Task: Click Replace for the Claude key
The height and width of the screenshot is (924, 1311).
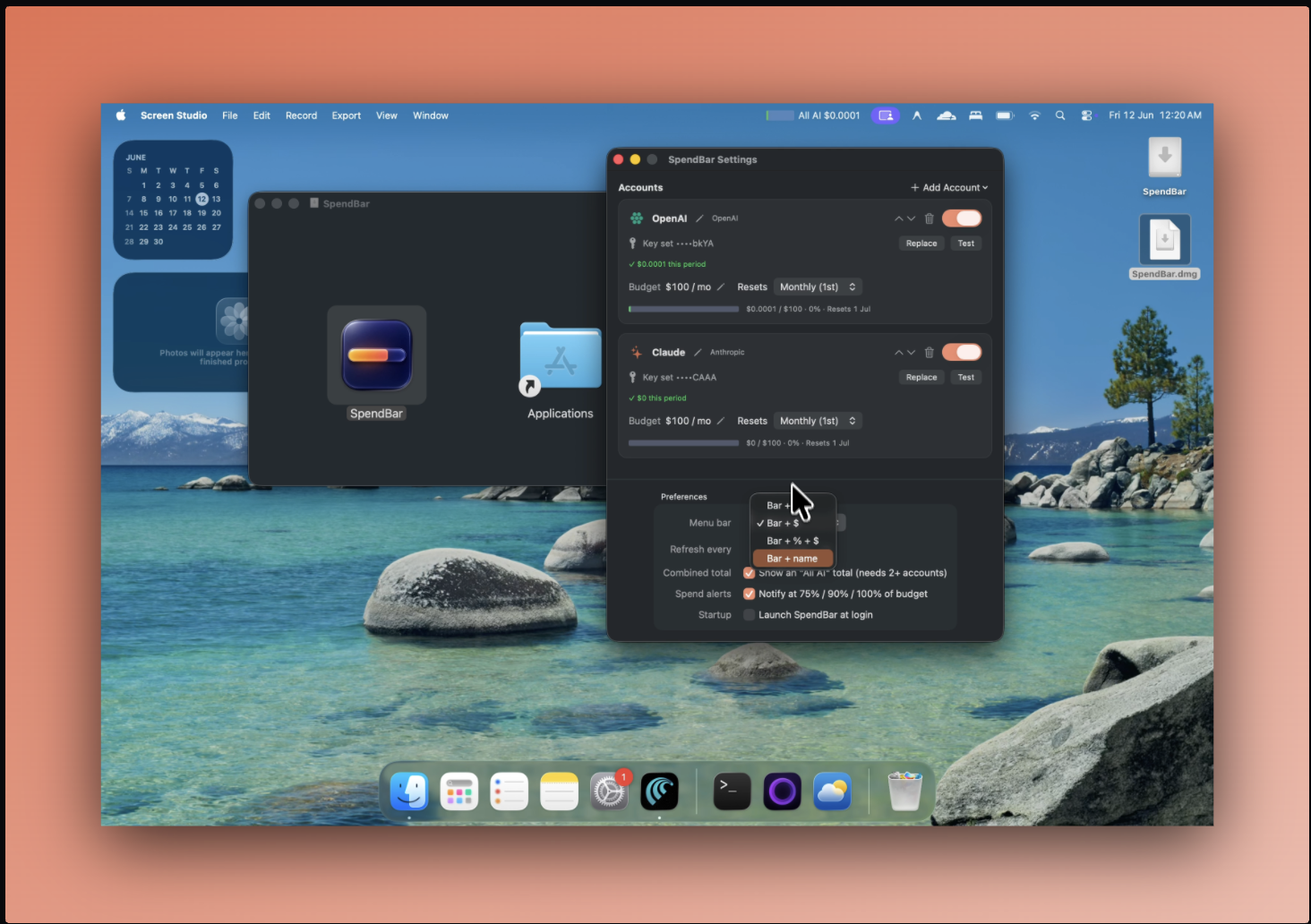Action: pos(921,377)
